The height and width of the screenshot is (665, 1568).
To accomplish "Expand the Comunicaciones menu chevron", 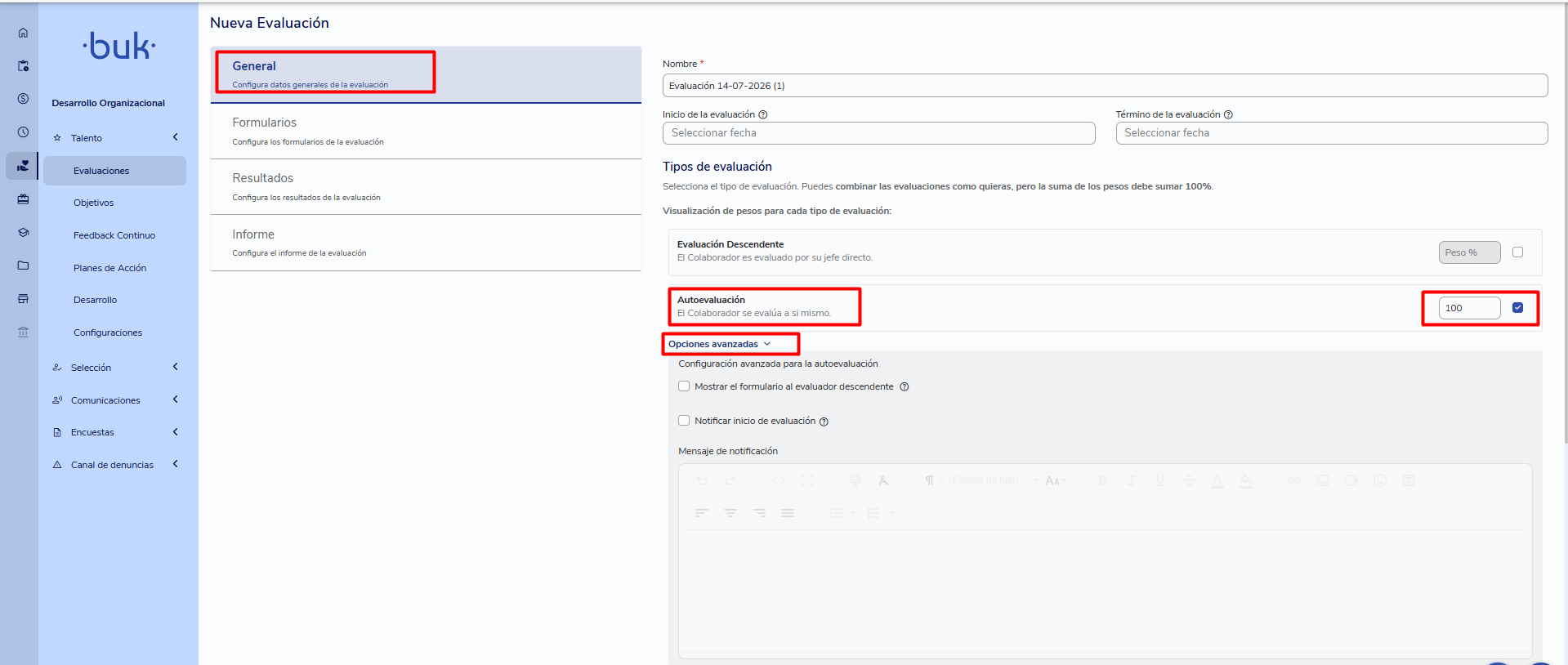I will click(175, 399).
